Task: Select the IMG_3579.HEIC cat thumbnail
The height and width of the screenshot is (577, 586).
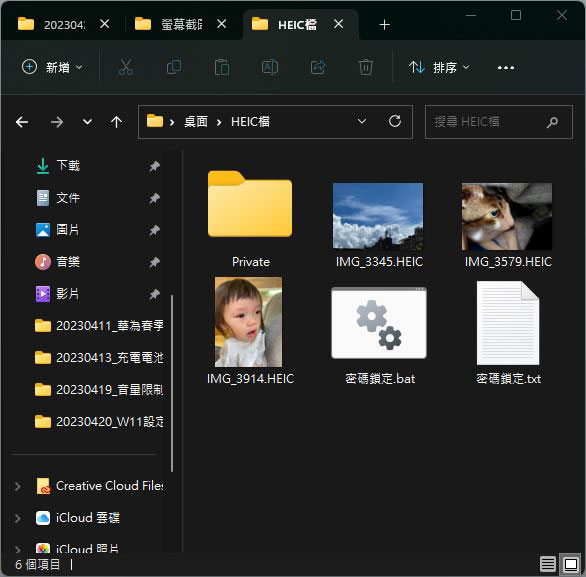Action: [x=507, y=216]
